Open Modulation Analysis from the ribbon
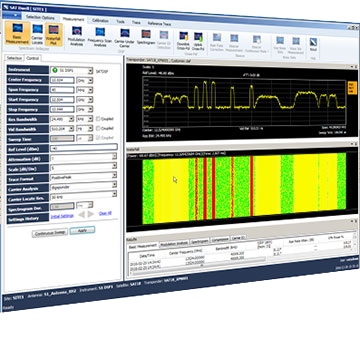Image resolution: width=360 pixels, height=360 pixels. click(x=77, y=36)
